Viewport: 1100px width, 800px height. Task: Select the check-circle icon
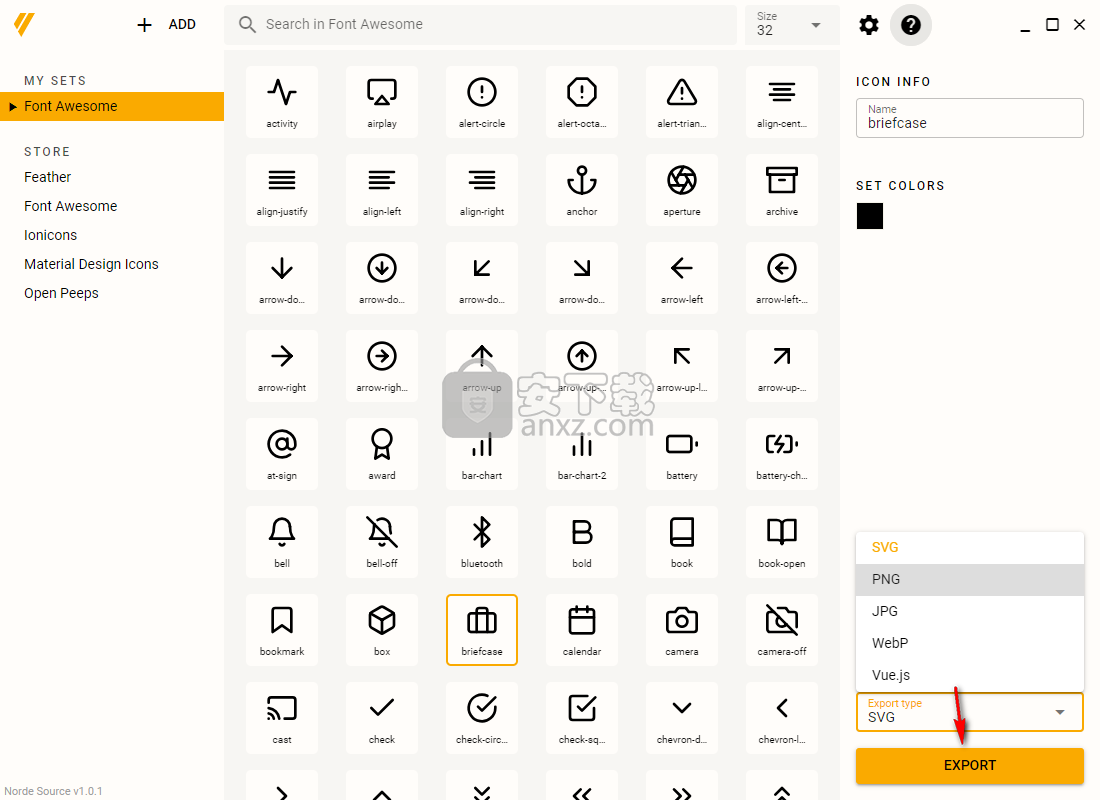click(482, 718)
